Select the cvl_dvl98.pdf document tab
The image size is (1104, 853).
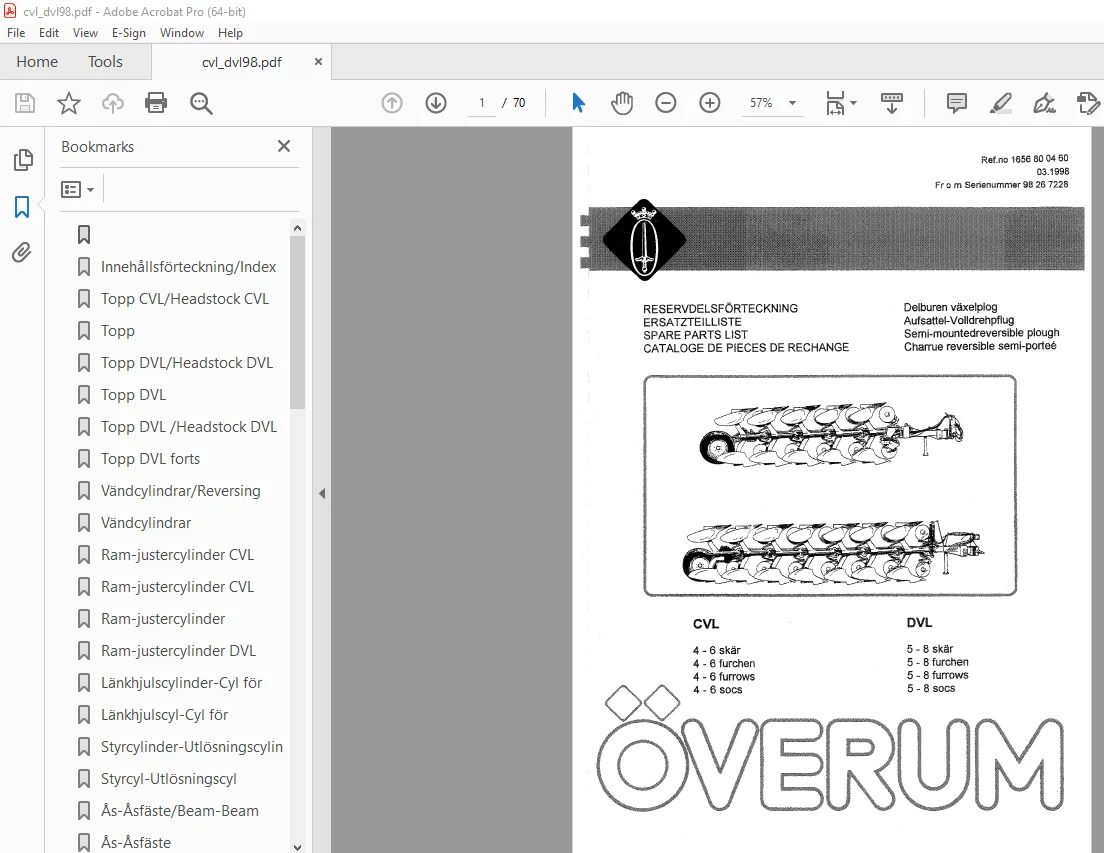point(242,62)
